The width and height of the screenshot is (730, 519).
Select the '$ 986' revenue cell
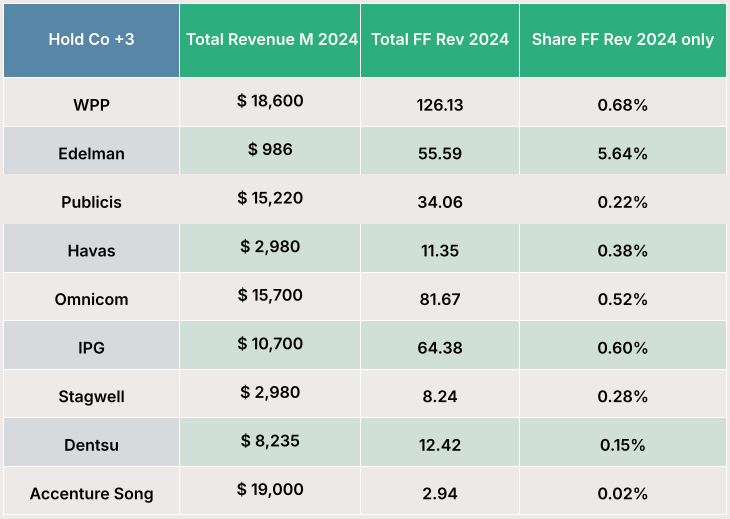coord(270,151)
